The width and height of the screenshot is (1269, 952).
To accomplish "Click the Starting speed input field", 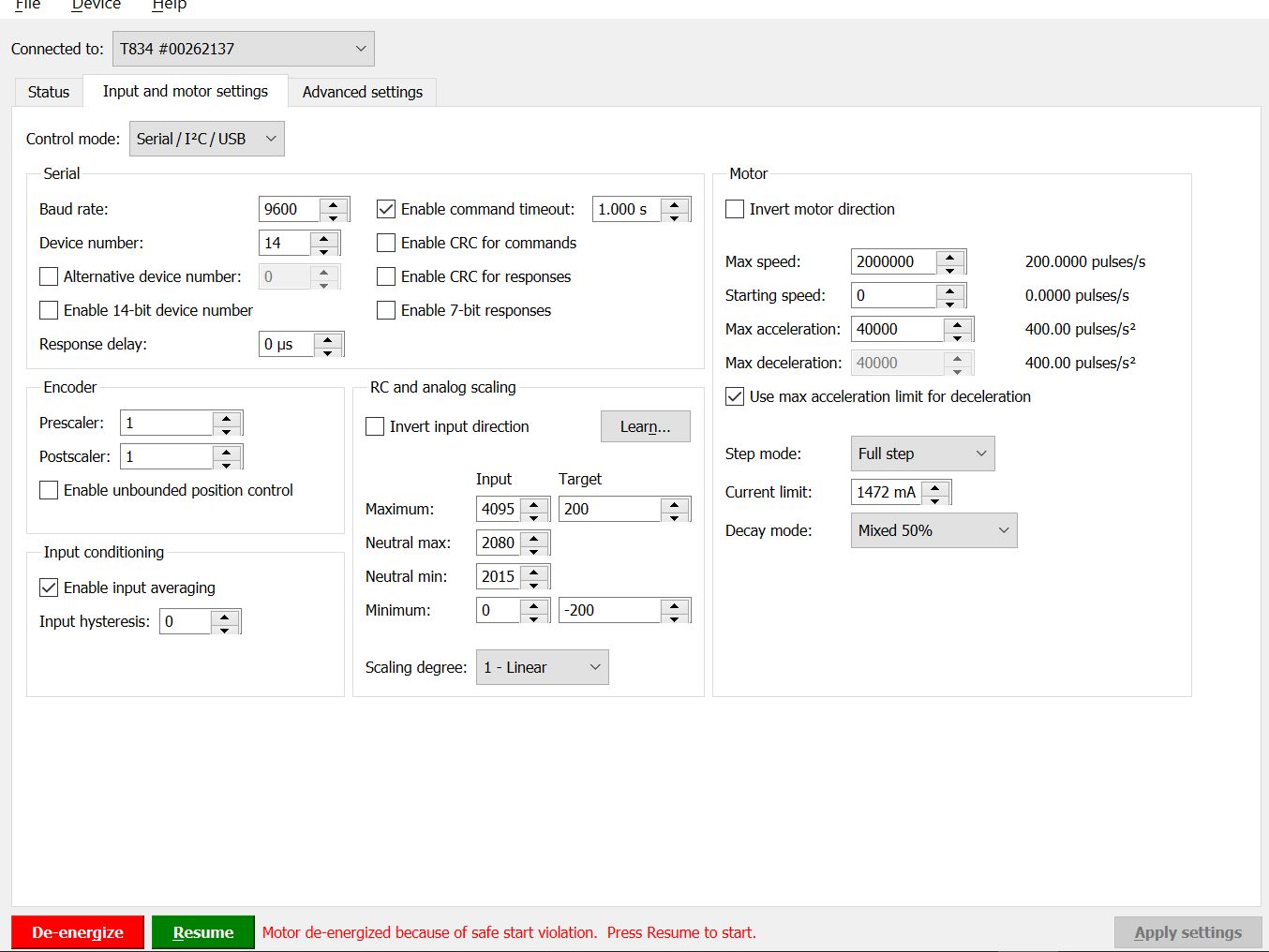I will [x=893, y=295].
